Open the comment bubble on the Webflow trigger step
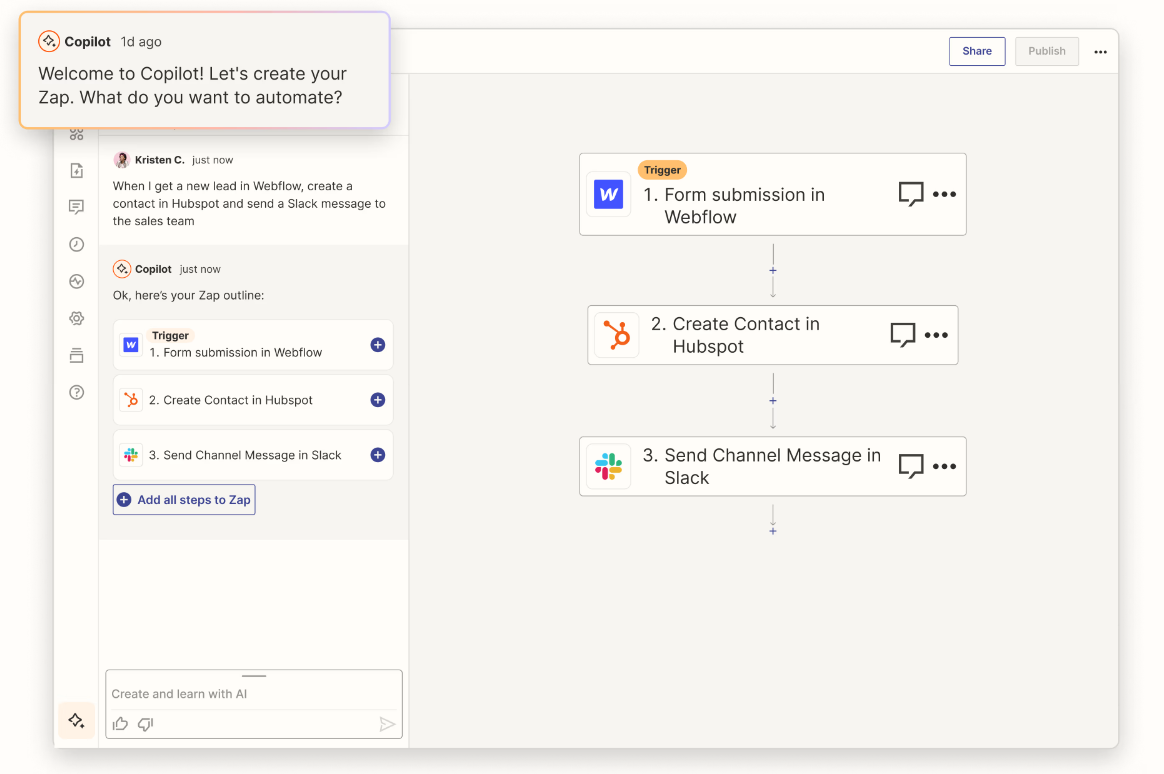The image size is (1164, 774). 910,194
